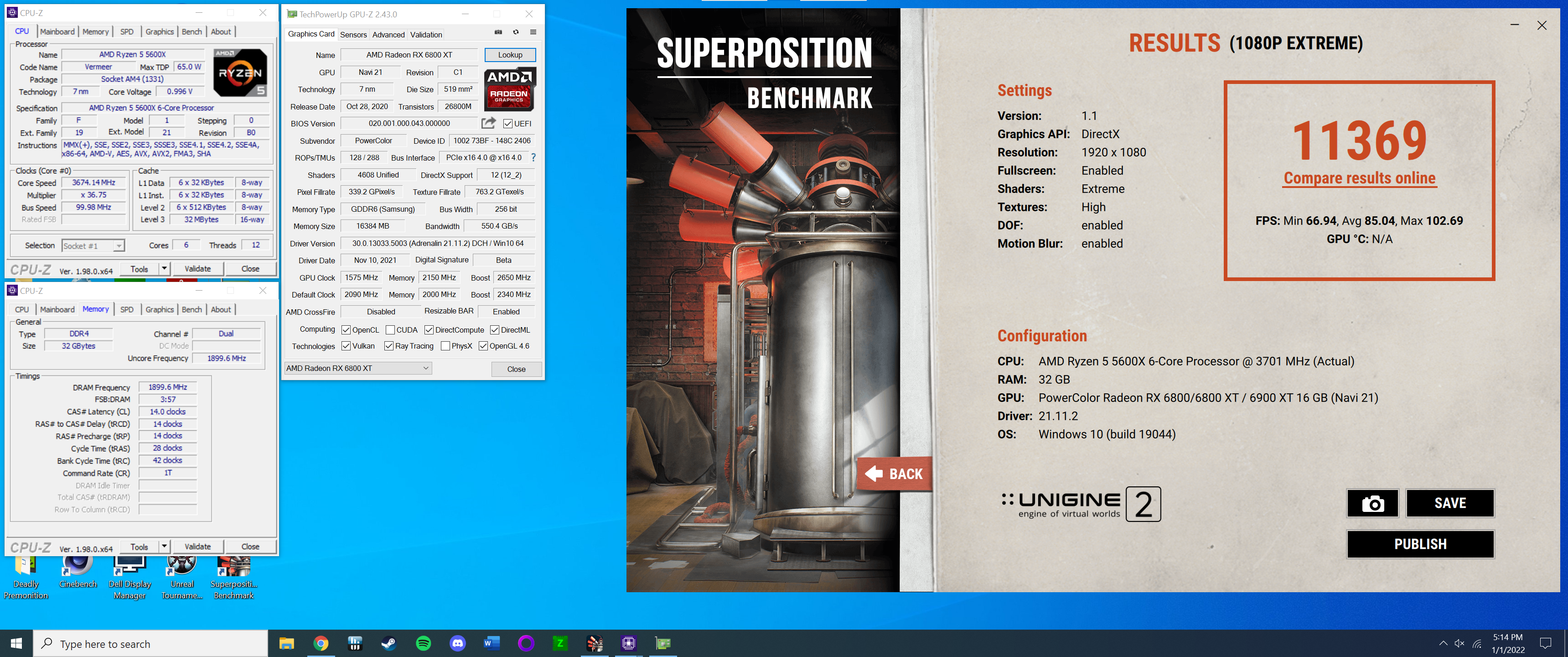Viewport: 1568px width, 657px height.
Task: Open the Action Center notification icon
Action: click(1546, 643)
